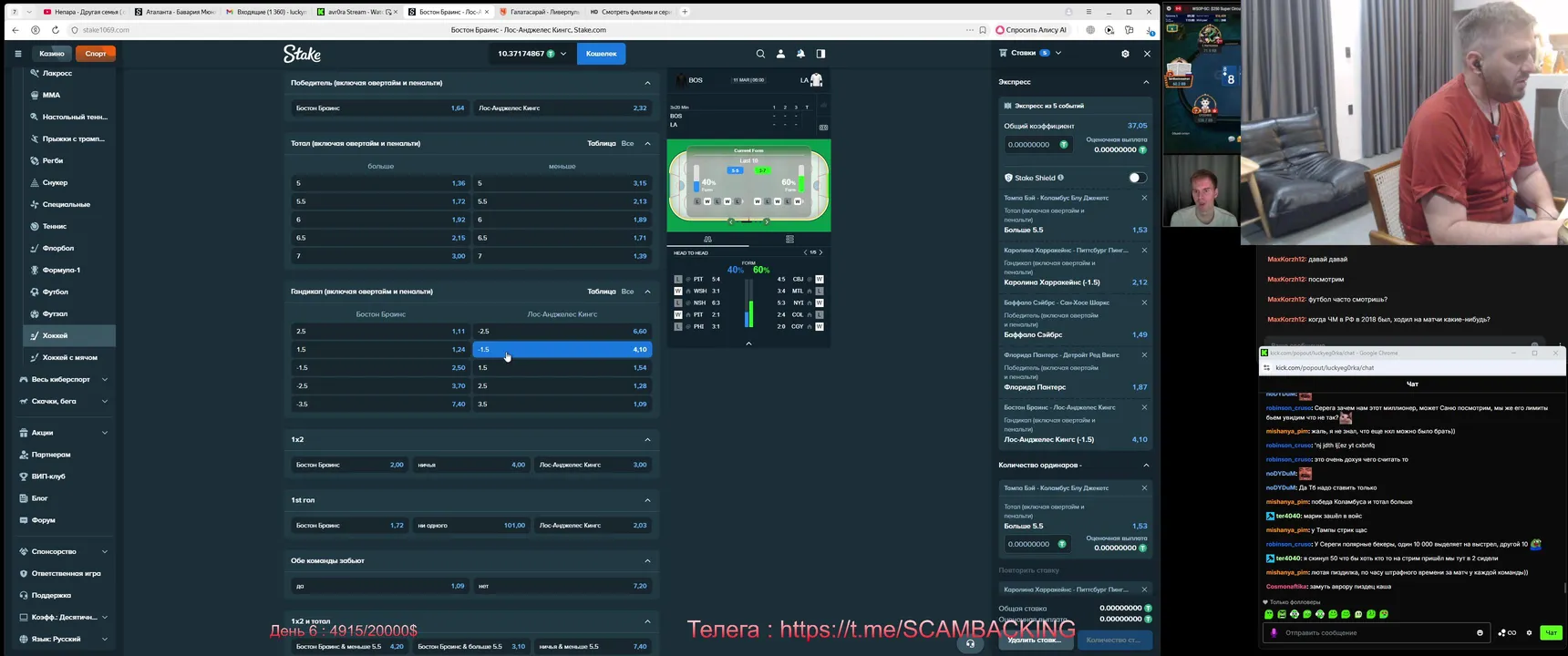Switch to Входящие mail browser tab
The image size is (1568, 656).
point(264,12)
